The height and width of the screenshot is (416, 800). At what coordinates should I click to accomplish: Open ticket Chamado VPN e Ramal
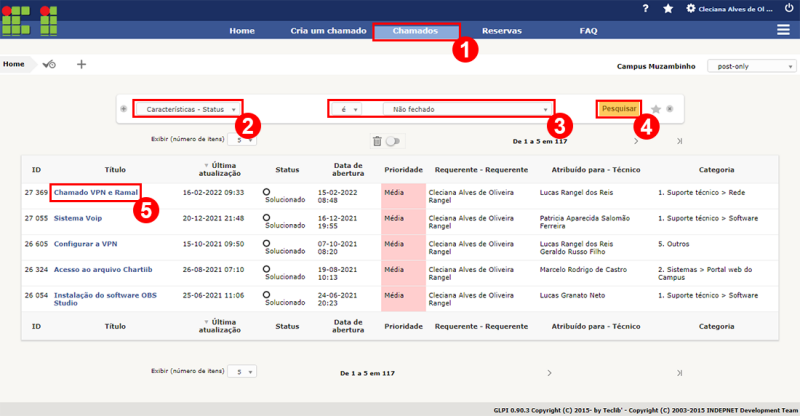[x=96, y=192]
